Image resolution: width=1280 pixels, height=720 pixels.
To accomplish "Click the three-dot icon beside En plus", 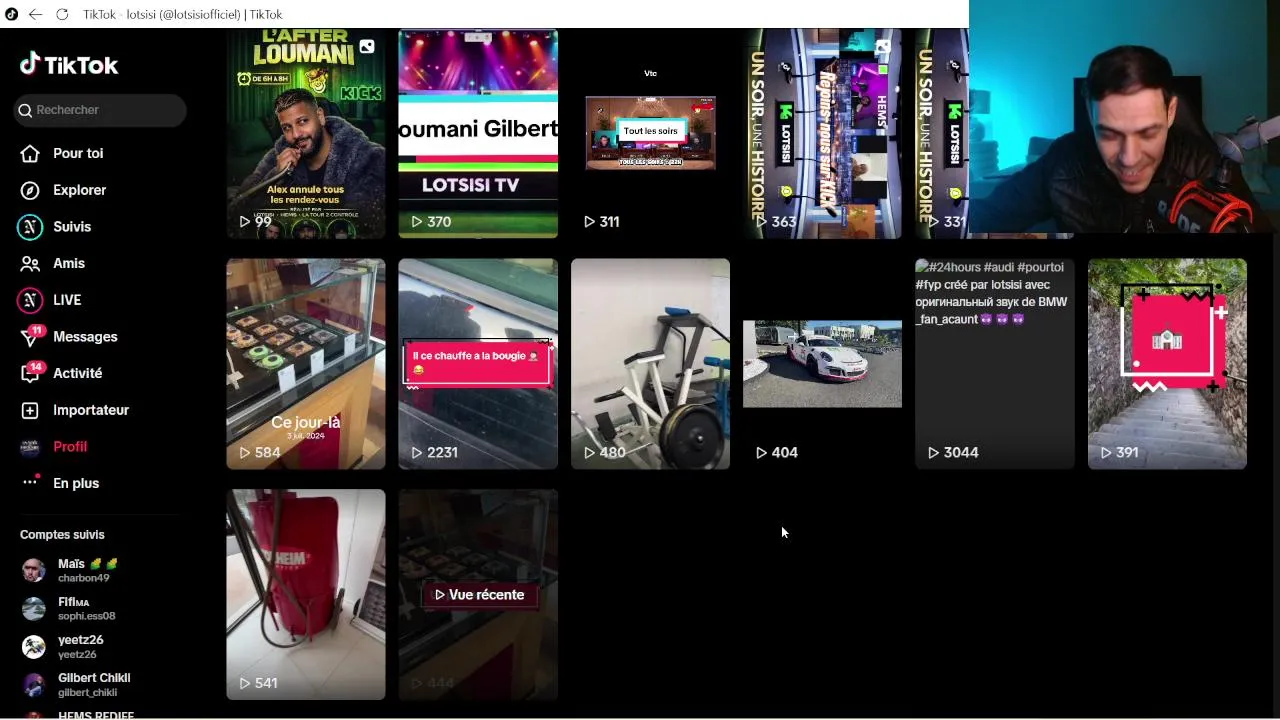I will click(30, 482).
